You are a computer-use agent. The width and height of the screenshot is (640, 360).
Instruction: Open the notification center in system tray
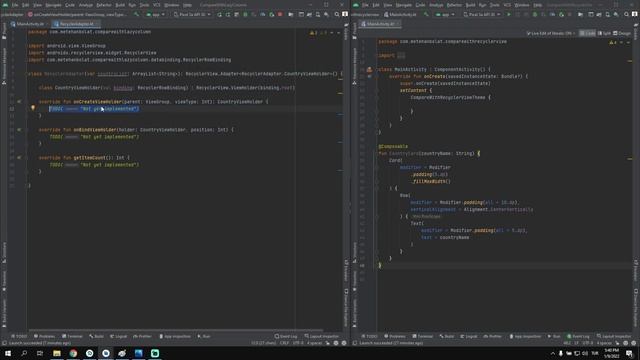(629, 353)
